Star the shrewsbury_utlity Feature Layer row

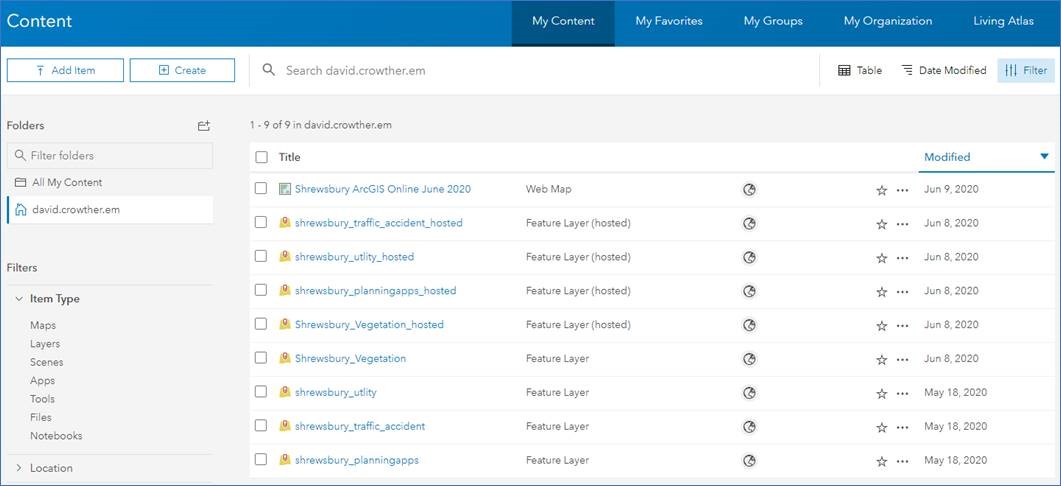tap(881, 393)
